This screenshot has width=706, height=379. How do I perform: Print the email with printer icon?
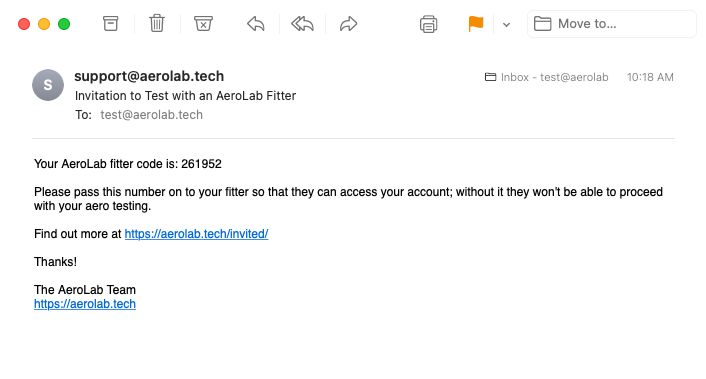[428, 24]
